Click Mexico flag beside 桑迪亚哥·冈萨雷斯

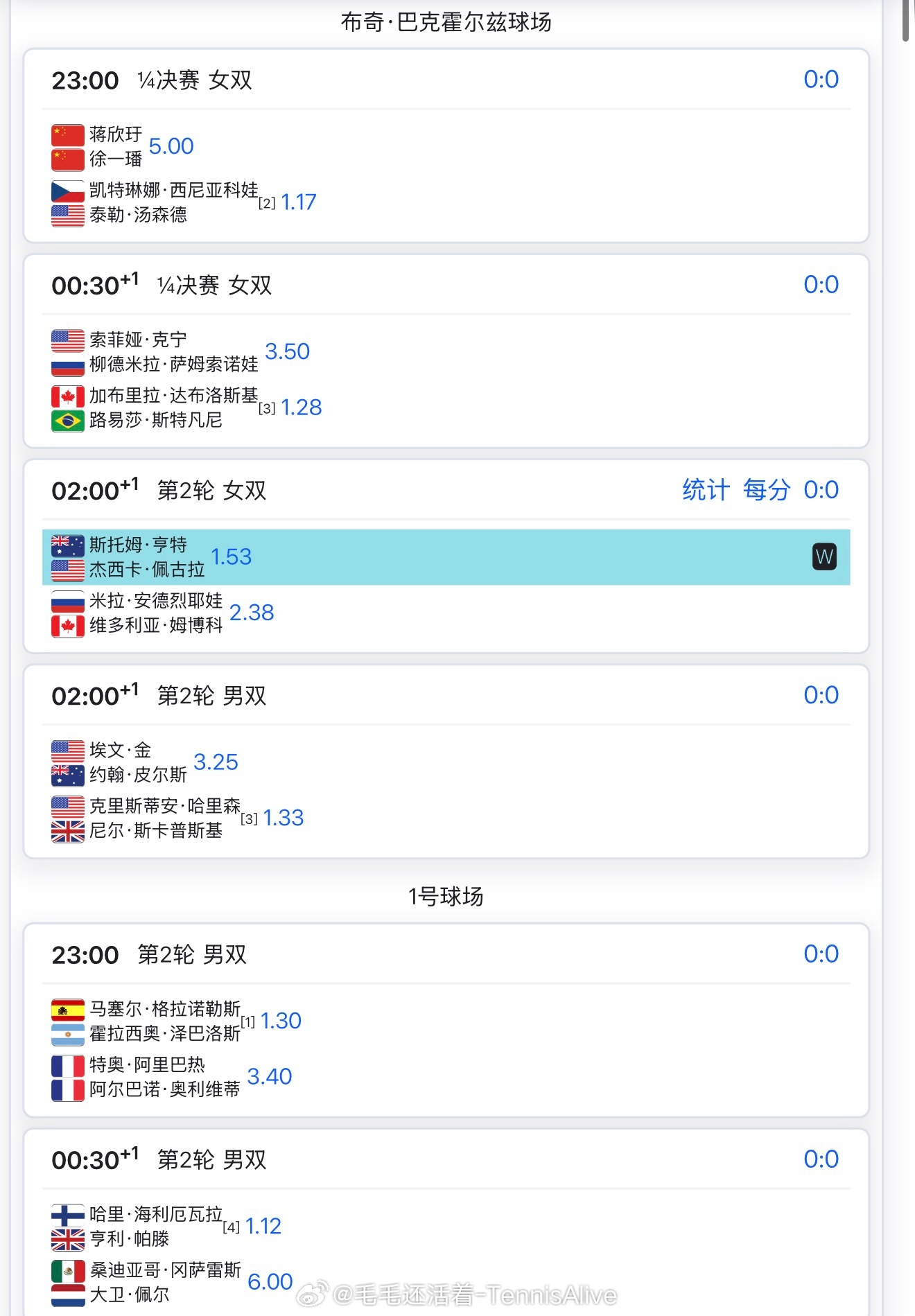pyautogui.click(x=67, y=1270)
